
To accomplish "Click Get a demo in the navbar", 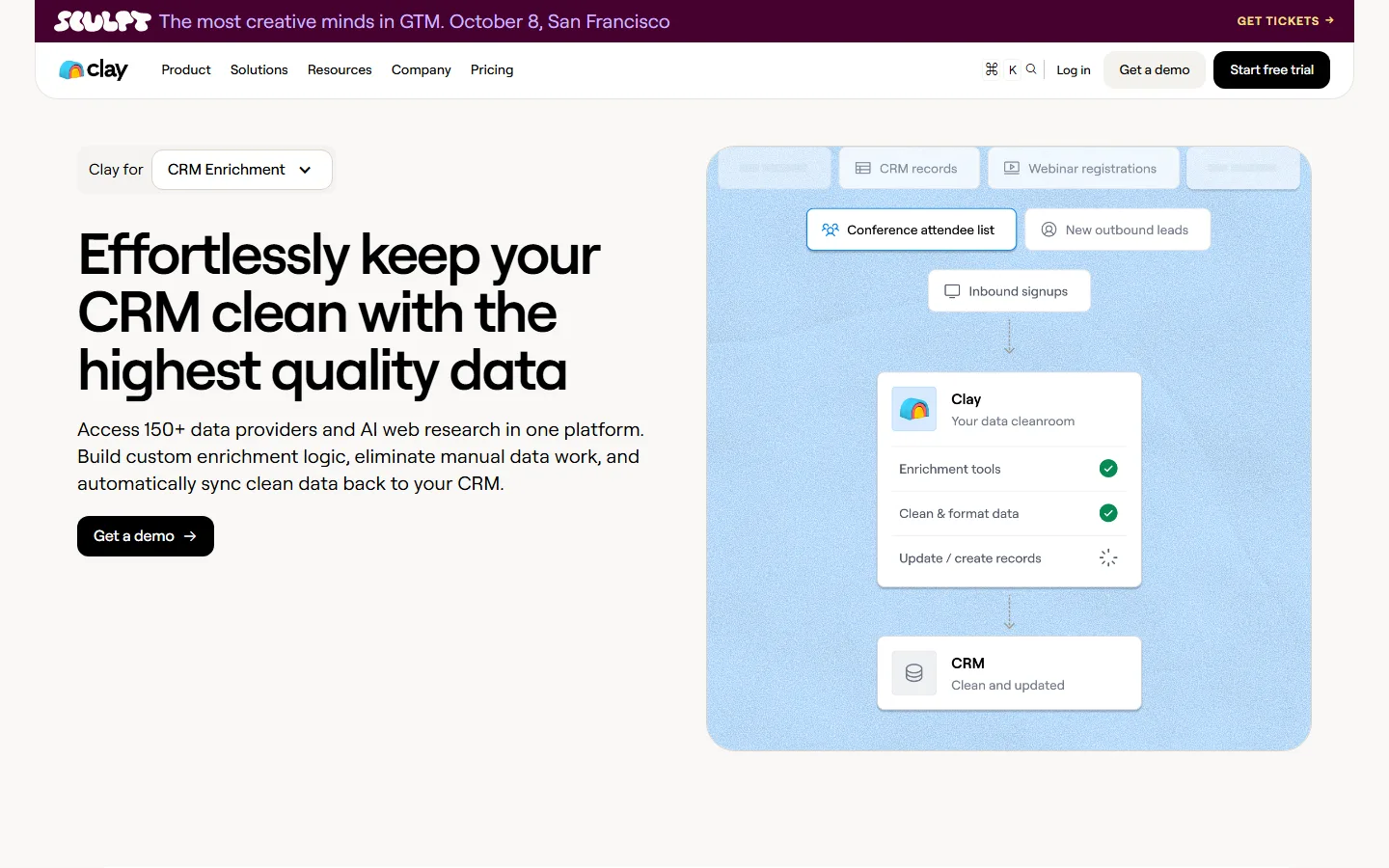I will point(1155,69).
